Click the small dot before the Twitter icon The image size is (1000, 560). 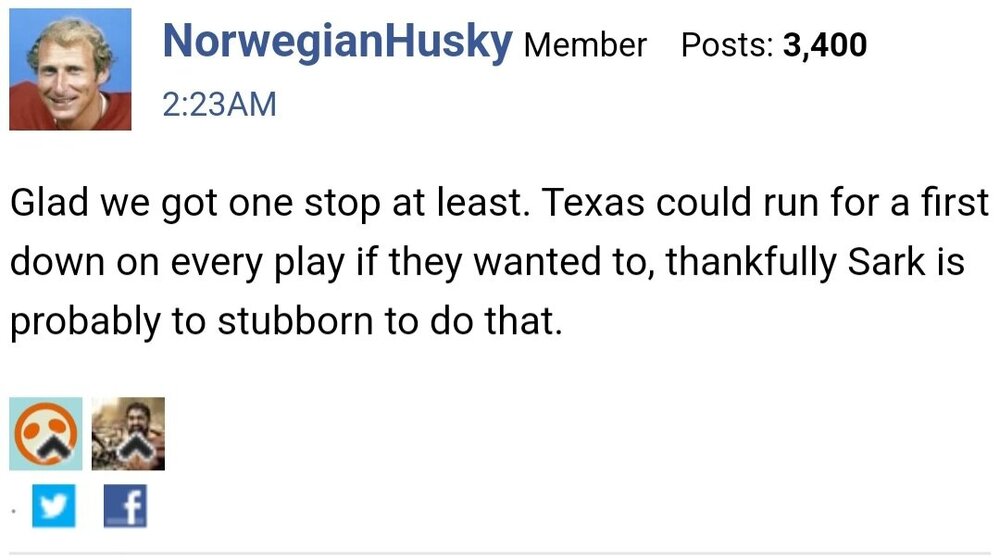13,511
